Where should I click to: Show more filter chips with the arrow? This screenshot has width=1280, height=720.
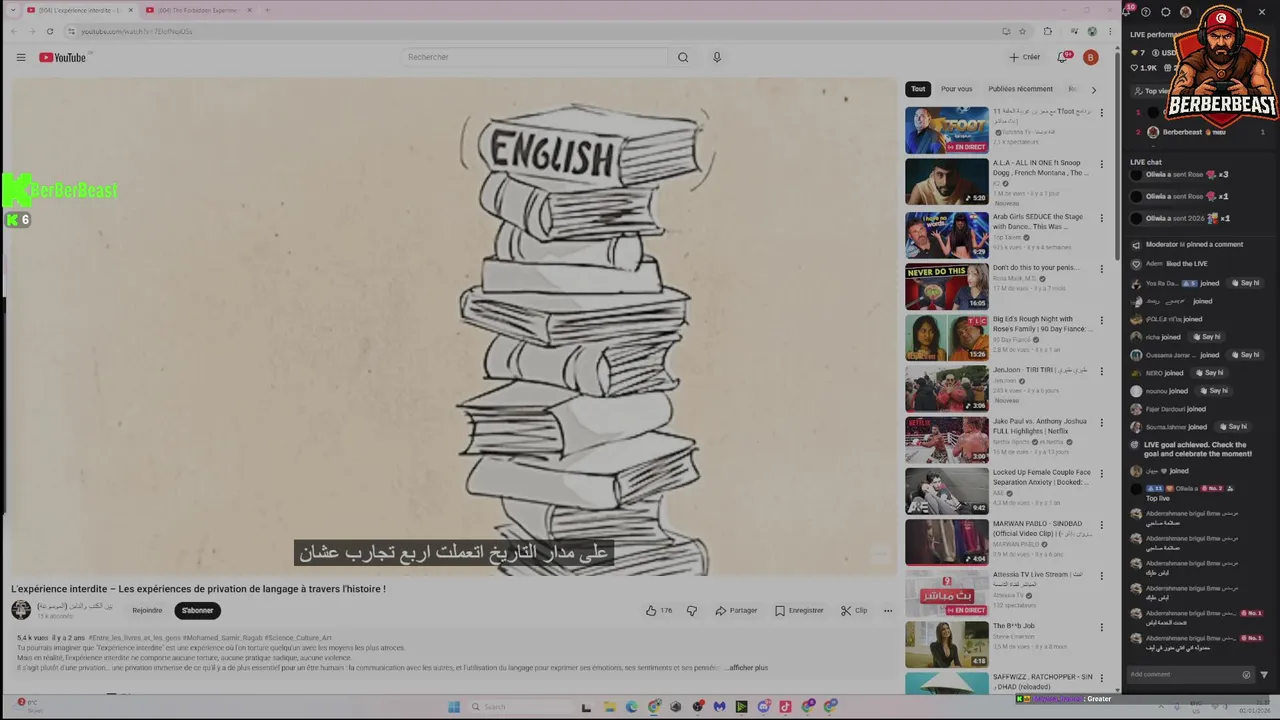[1093, 90]
